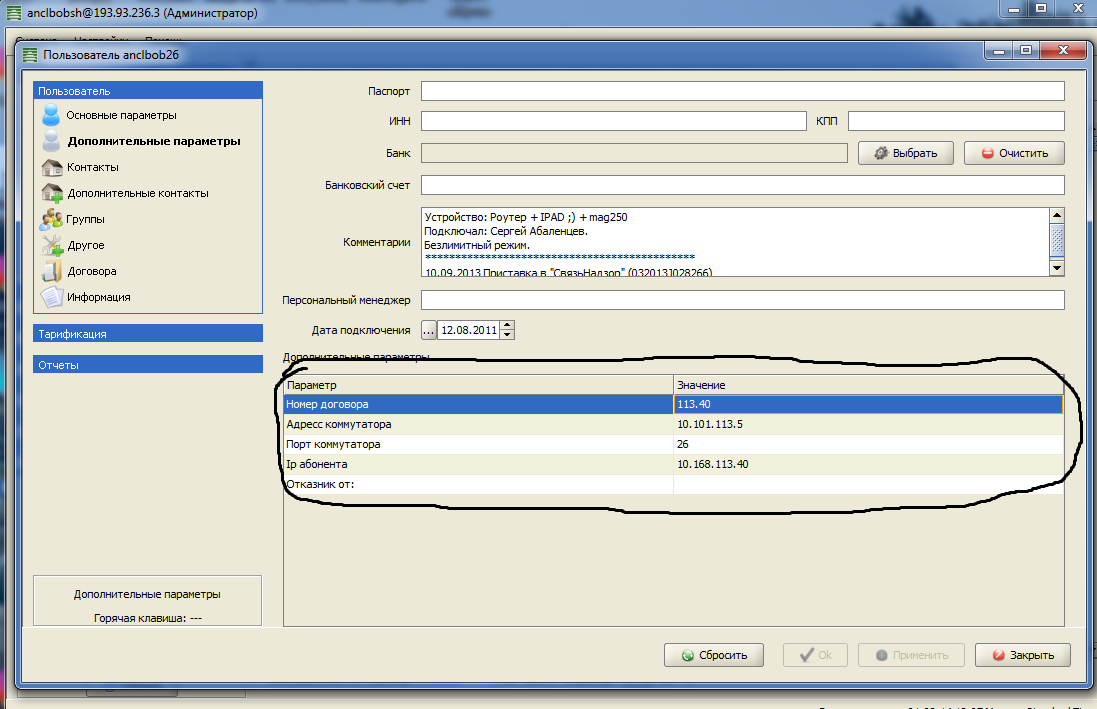Click the Значение column header

click(x=868, y=385)
